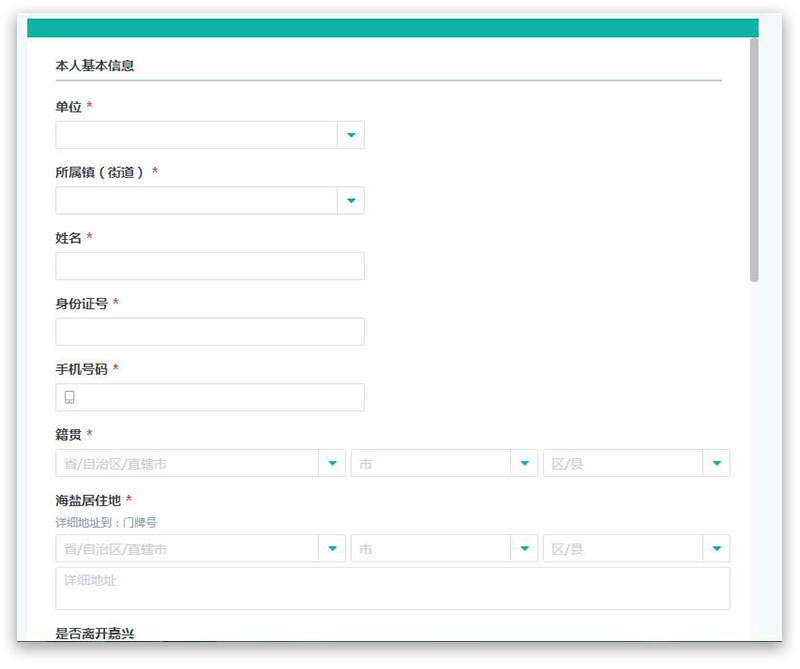The height and width of the screenshot is (669, 800).
Task: Click the 所属镇（街道） selection box
Action: tap(196, 201)
